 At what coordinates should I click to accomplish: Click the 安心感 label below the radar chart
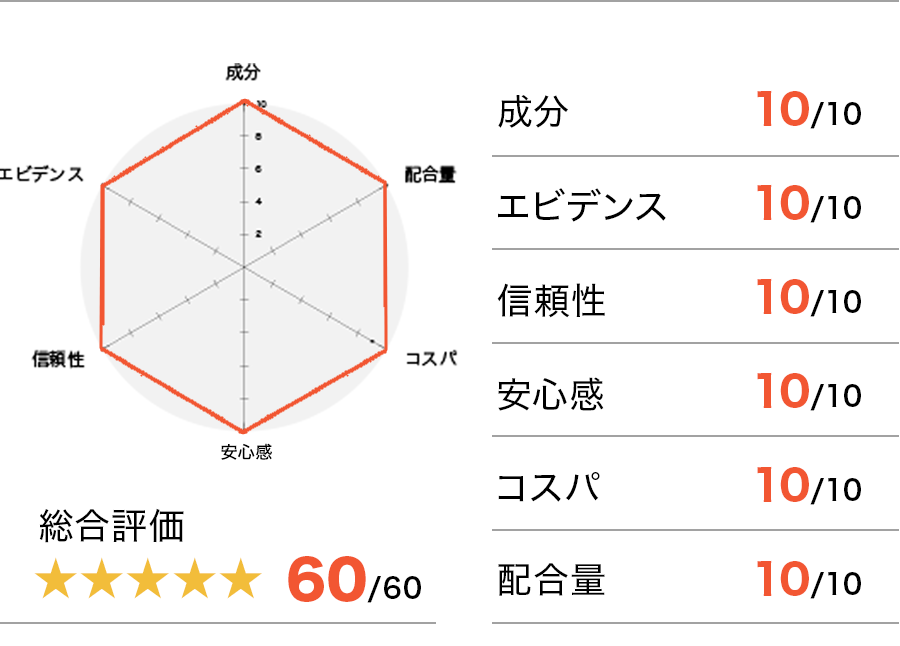(x=246, y=452)
